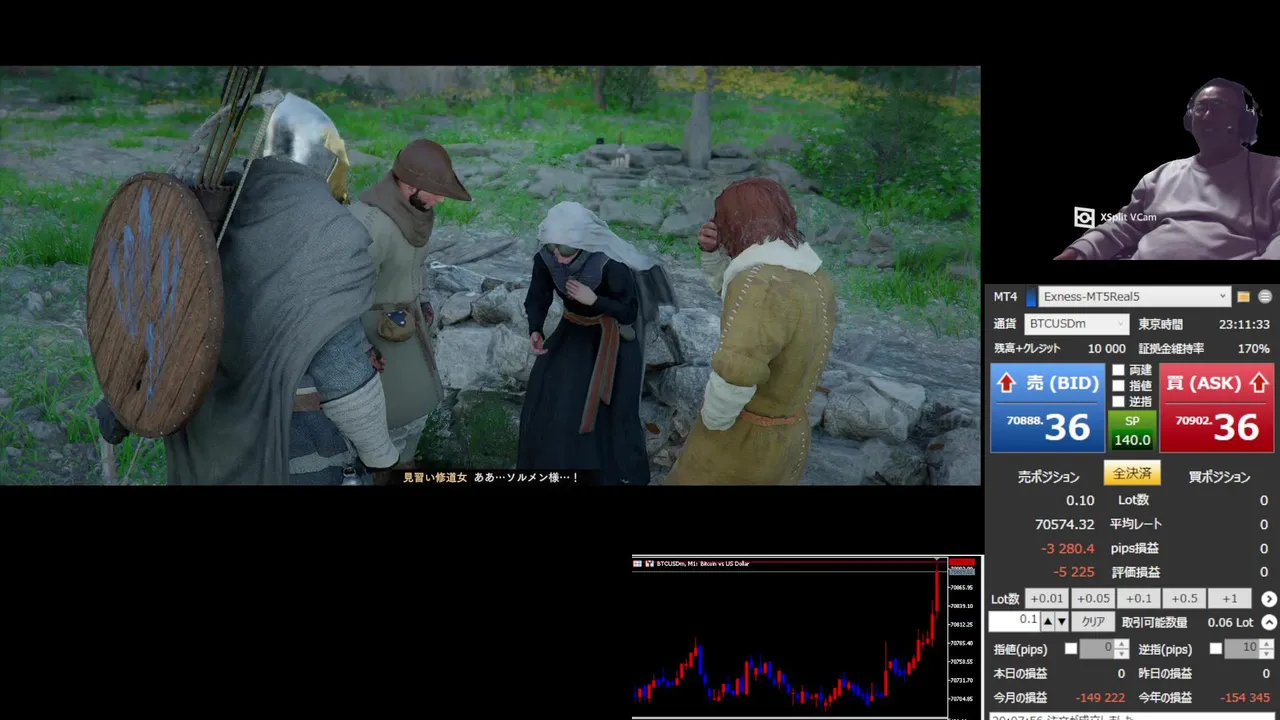This screenshot has height=720, width=1280.
Task: Click the 証拠金維持率 value 170%
Action: pyautogui.click(x=1253, y=349)
